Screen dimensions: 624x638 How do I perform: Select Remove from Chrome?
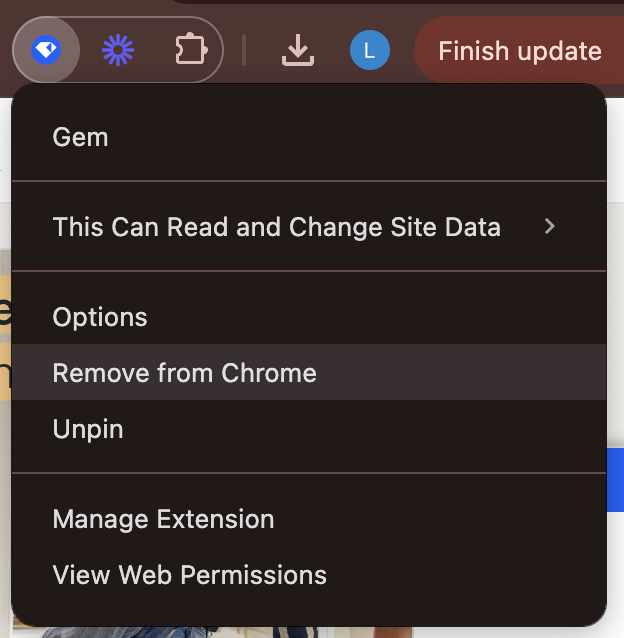point(309,372)
